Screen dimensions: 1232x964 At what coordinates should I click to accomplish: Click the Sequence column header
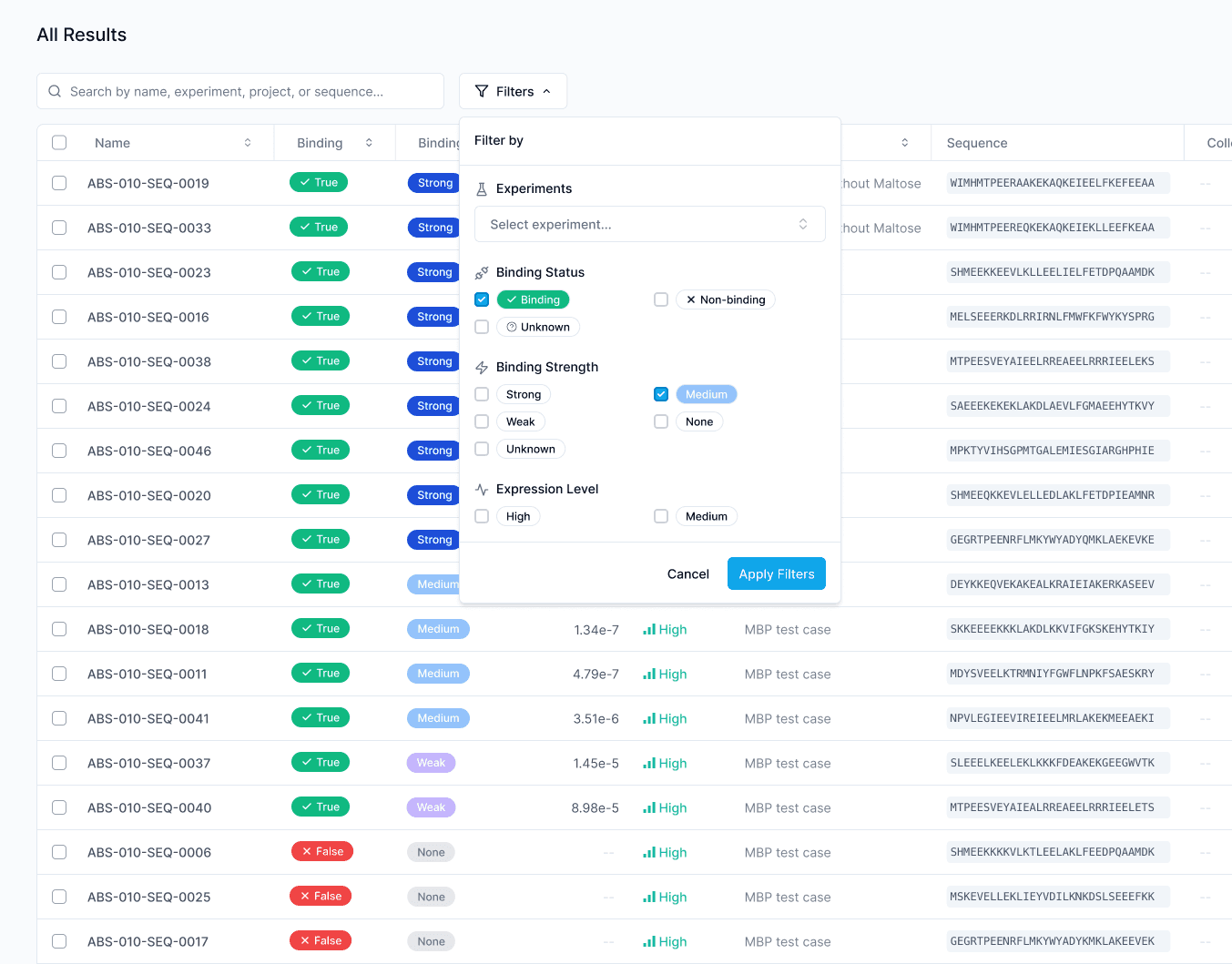(976, 143)
